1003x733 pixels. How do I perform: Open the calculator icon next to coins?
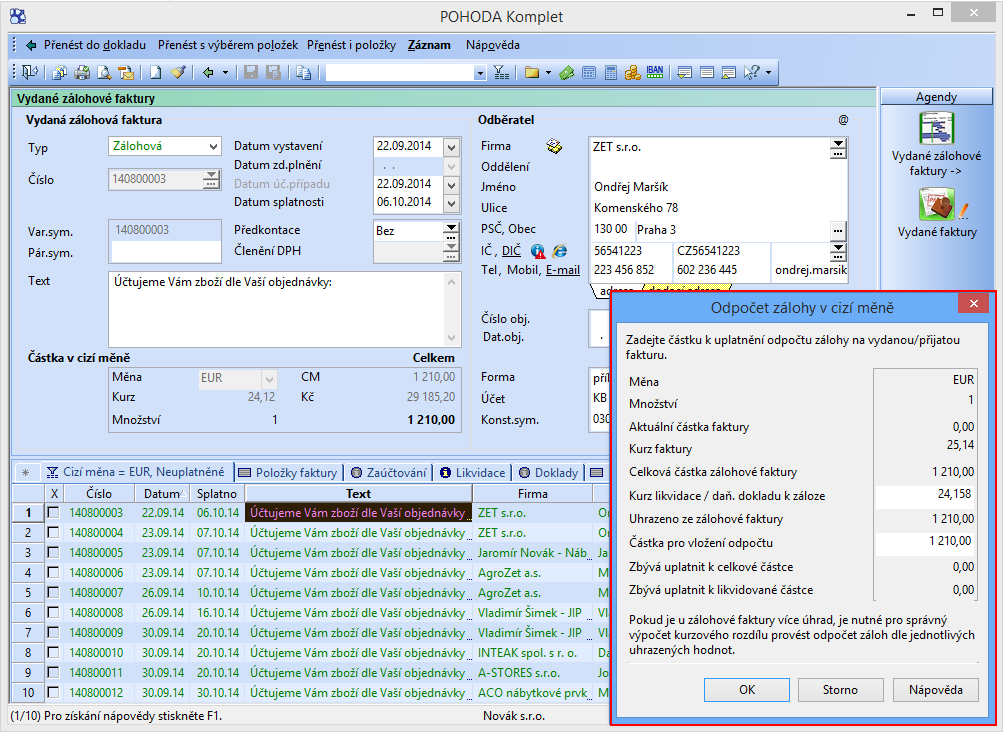tap(611, 72)
